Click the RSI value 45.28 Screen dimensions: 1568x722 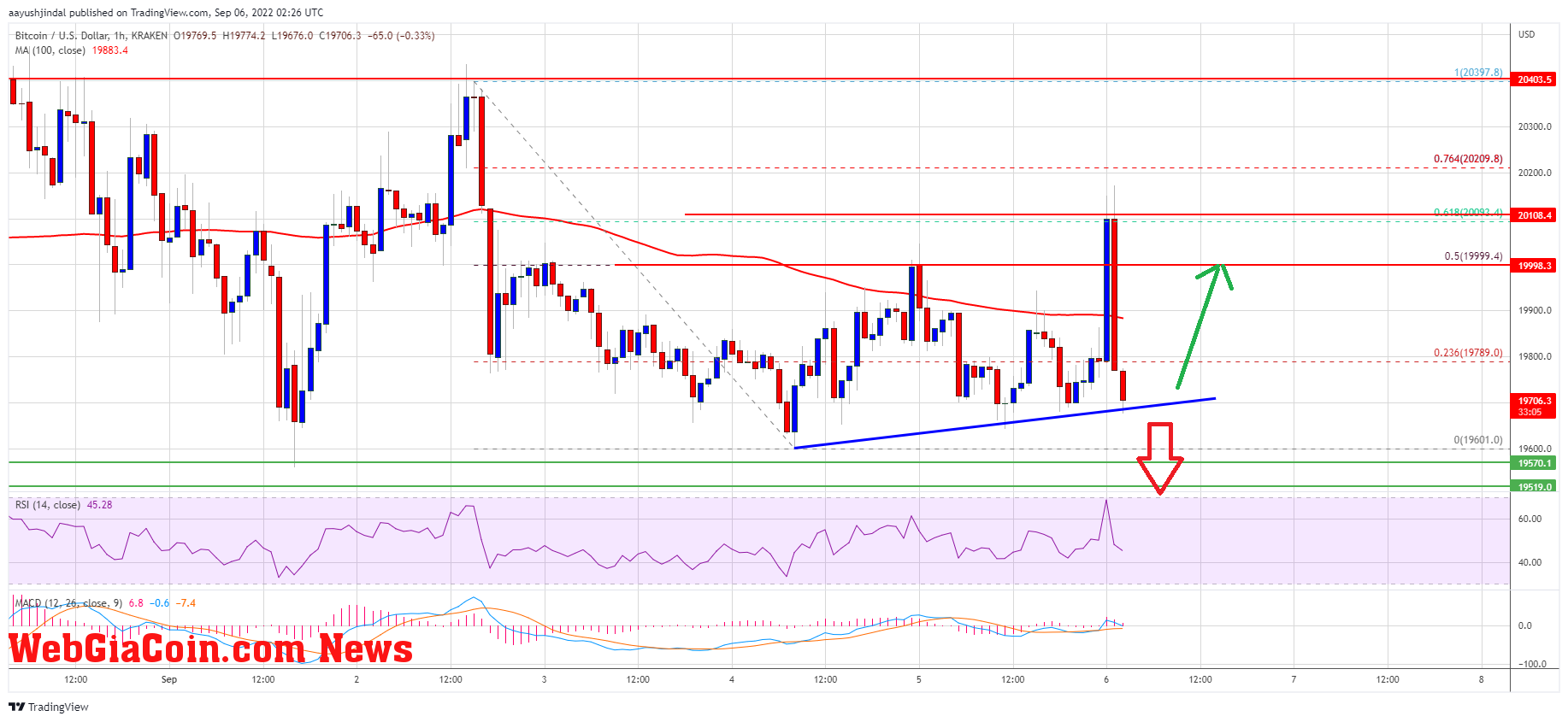tap(99, 505)
